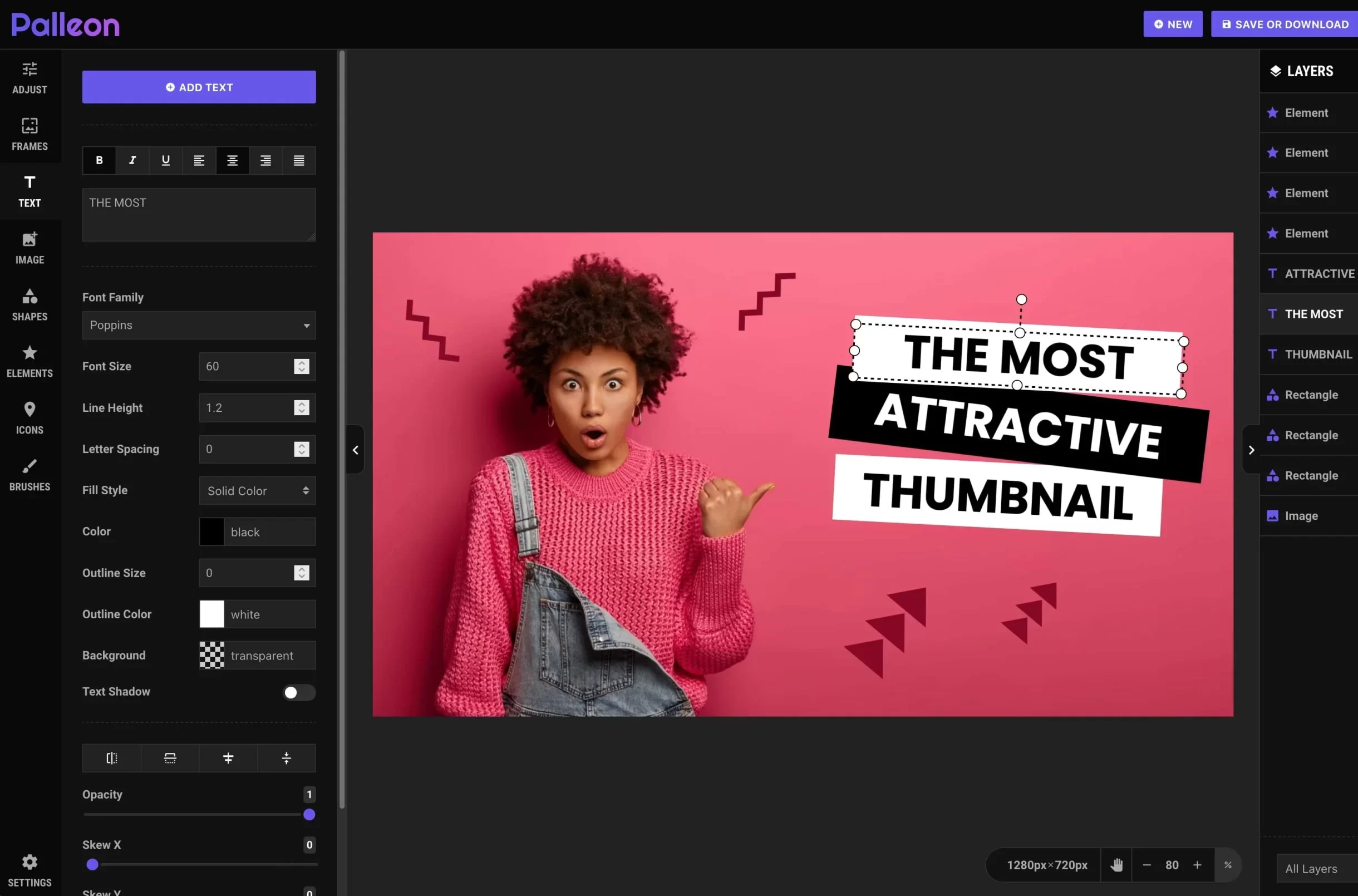Enable the Text Shadow switch
Image resolution: width=1358 pixels, height=896 pixels.
(298, 692)
